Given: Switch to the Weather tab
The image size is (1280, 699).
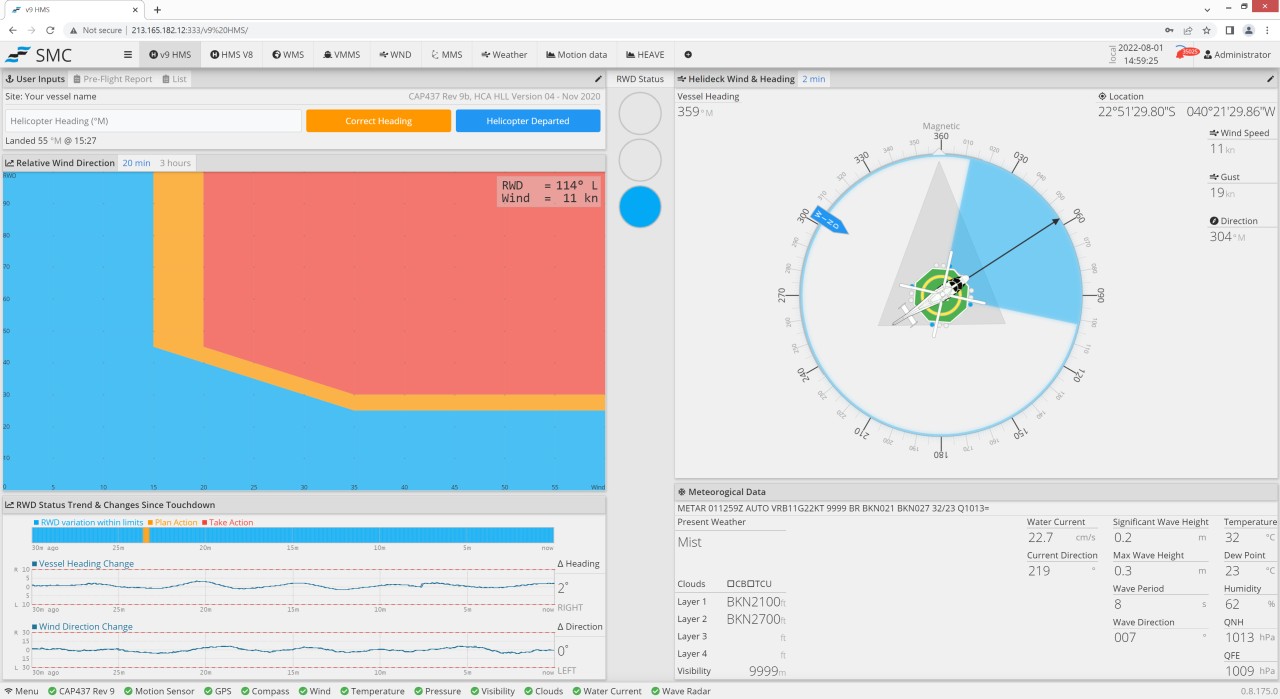Looking at the screenshot, I should click(504, 55).
